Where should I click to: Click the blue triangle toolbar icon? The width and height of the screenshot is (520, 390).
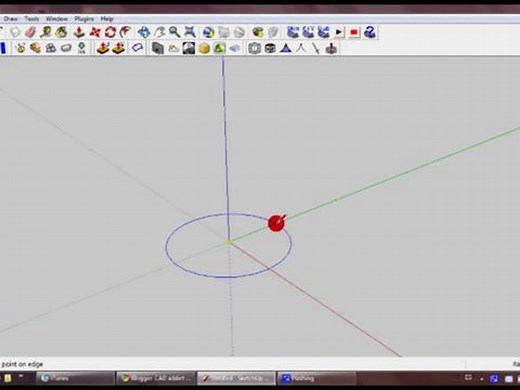coord(286,48)
